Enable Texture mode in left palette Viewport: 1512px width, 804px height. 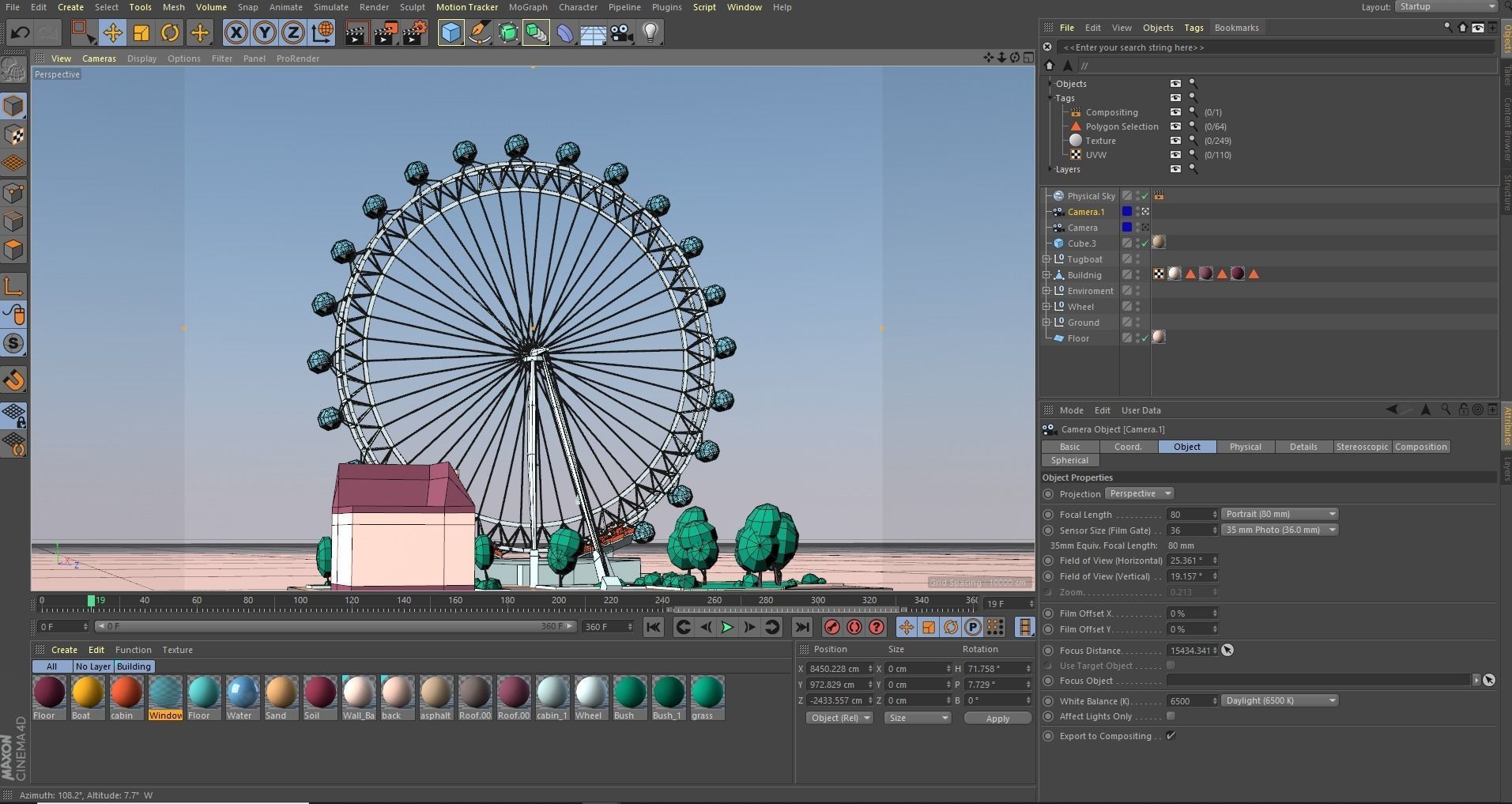(14, 135)
